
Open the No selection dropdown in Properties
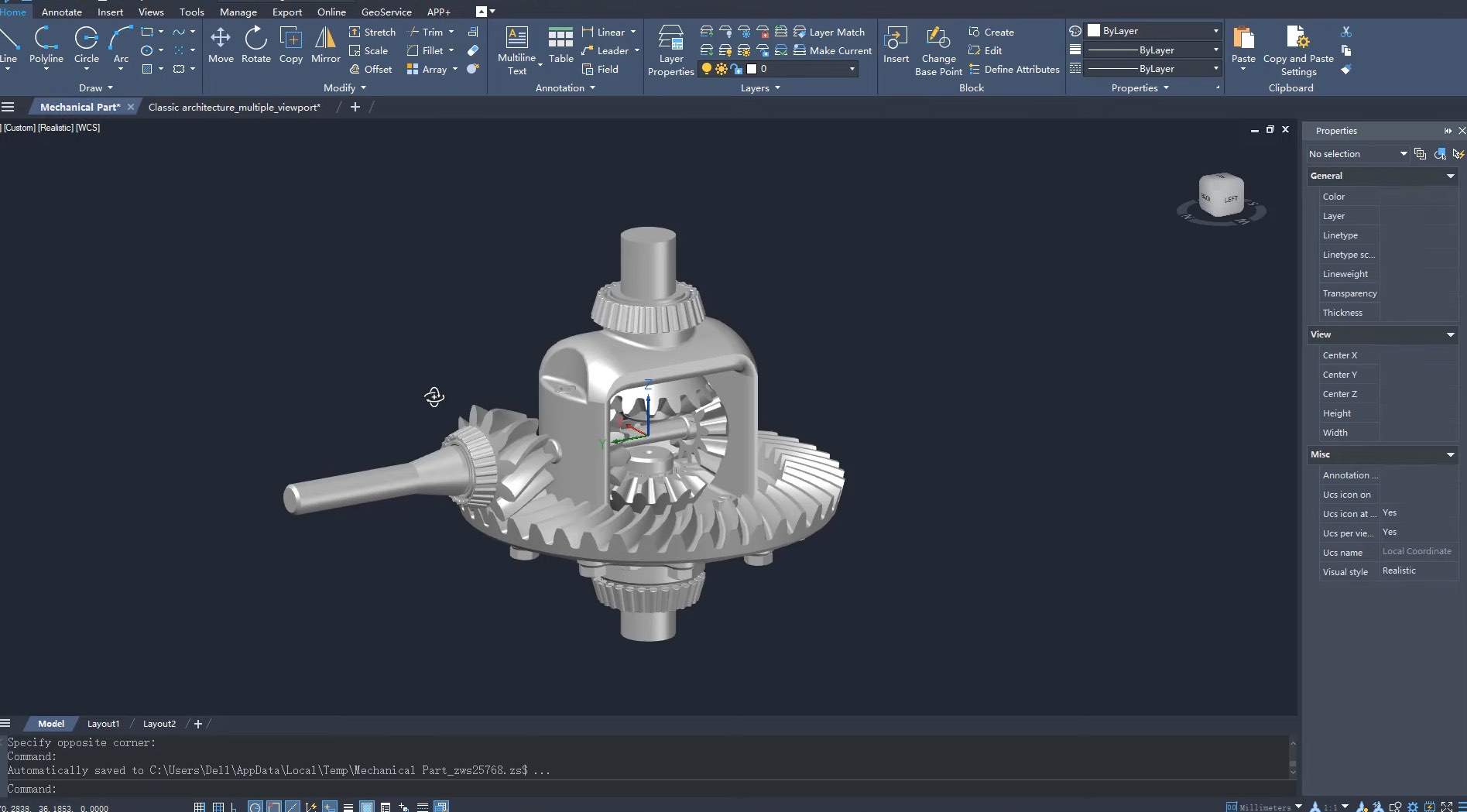[x=1358, y=154]
